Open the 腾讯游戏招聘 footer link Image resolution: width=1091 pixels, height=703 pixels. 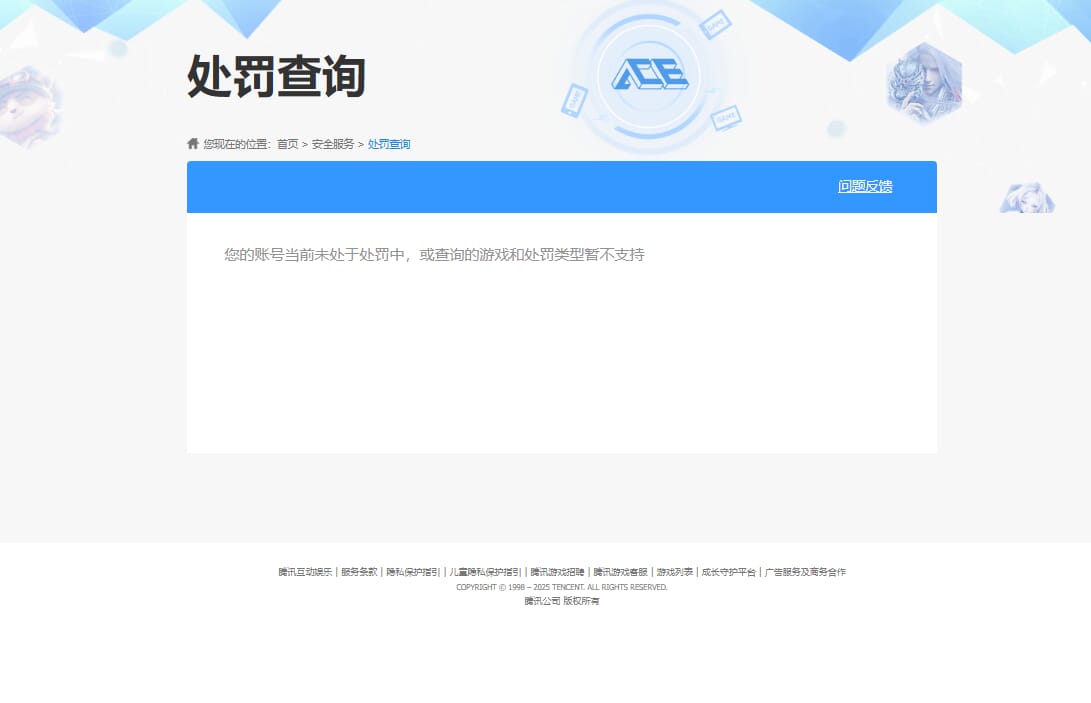tap(558, 572)
